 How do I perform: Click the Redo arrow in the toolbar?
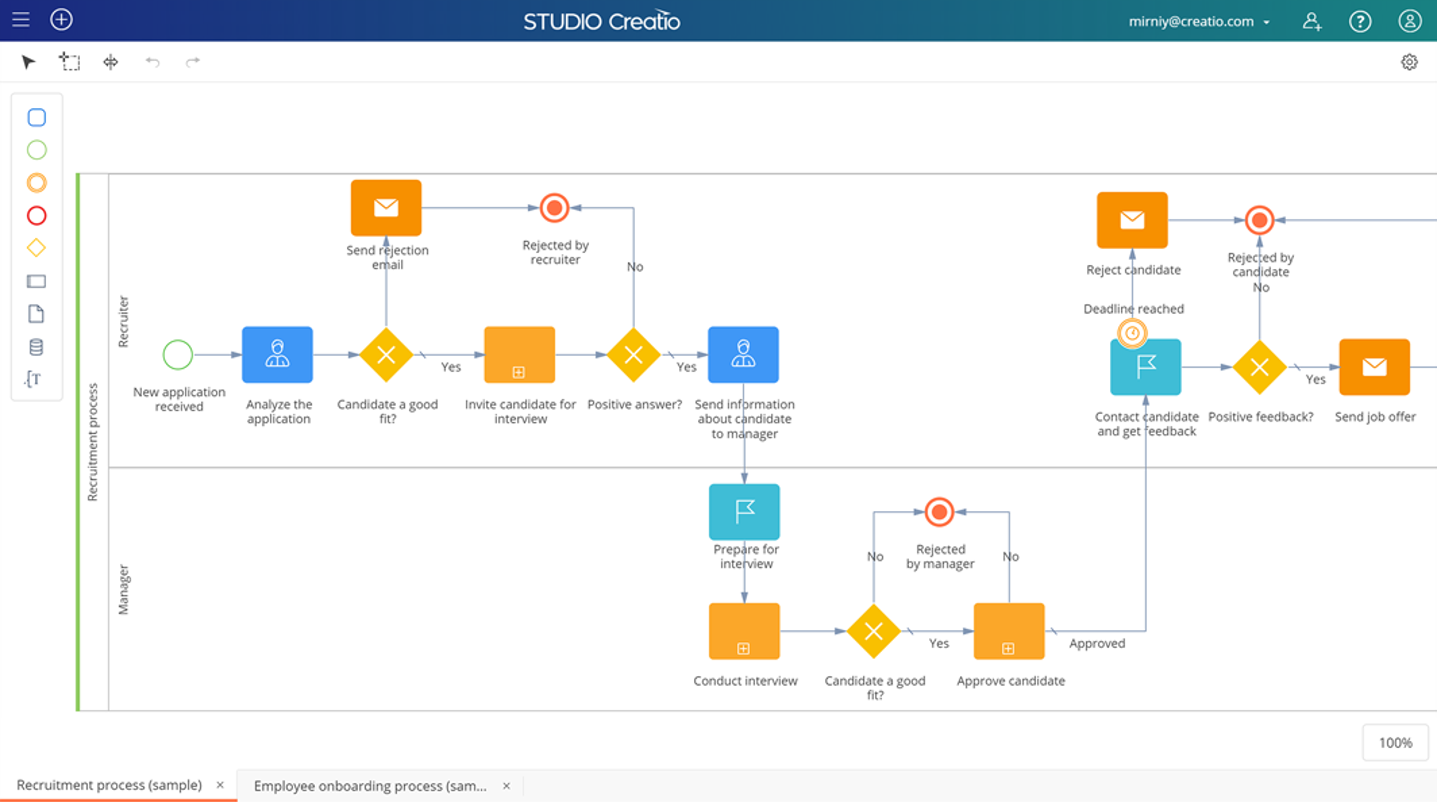tap(190, 61)
